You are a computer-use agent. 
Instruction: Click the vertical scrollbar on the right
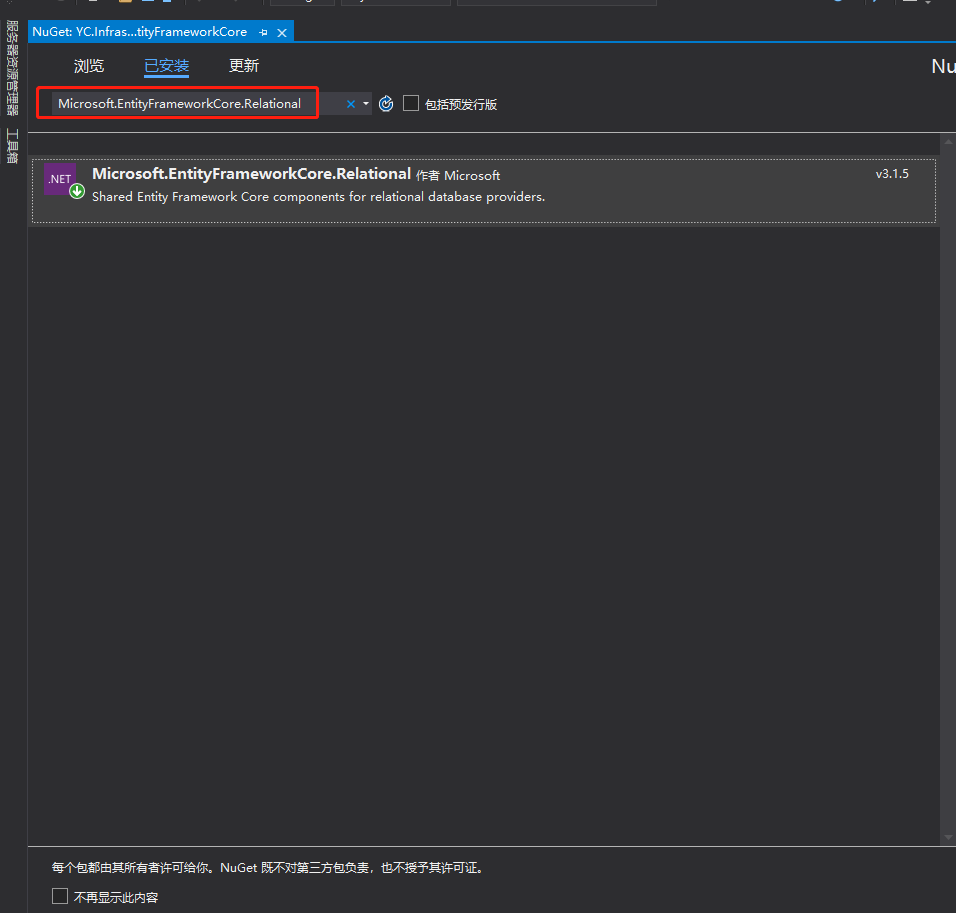click(946, 400)
